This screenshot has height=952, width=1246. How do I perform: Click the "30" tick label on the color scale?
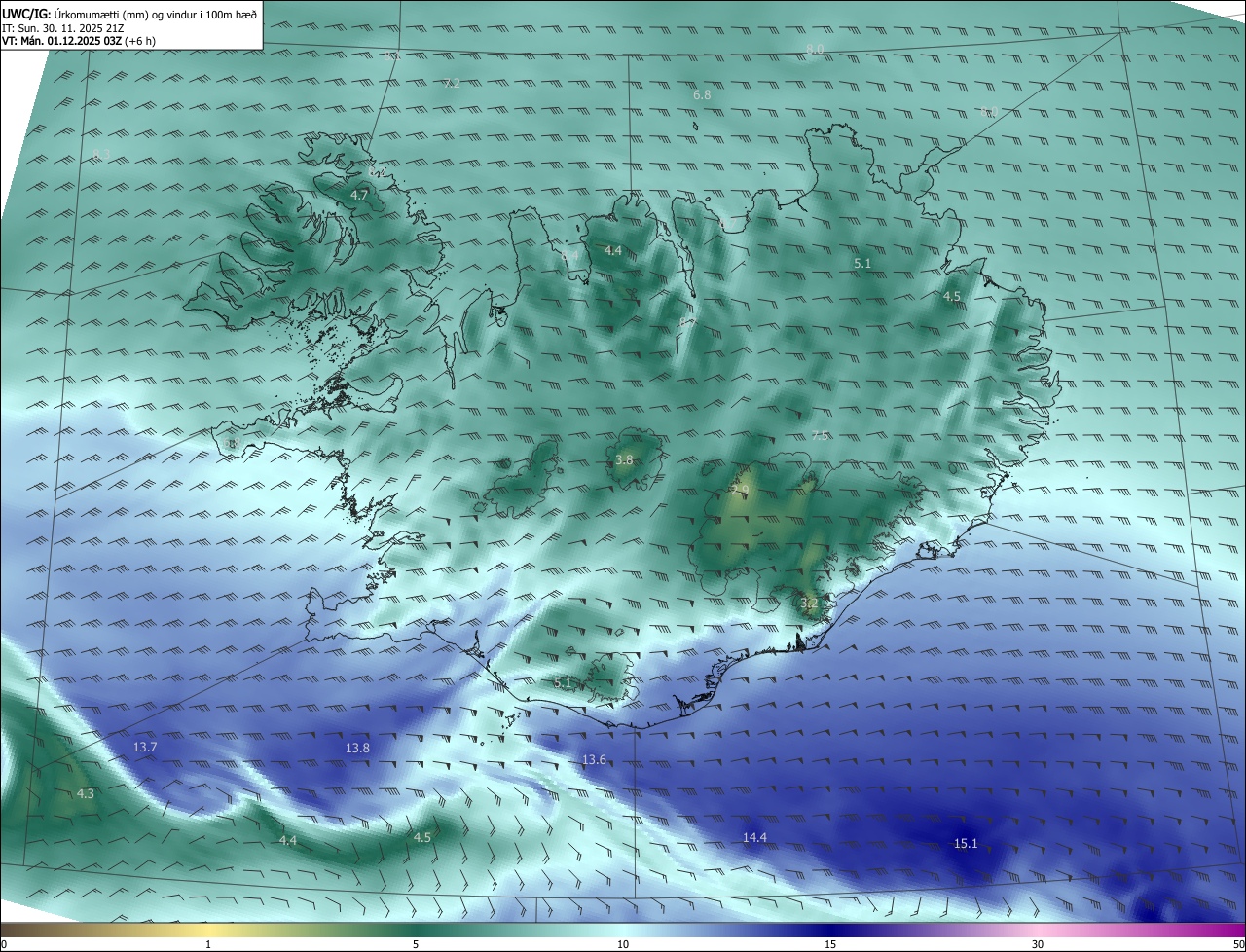pyautogui.click(x=1038, y=944)
